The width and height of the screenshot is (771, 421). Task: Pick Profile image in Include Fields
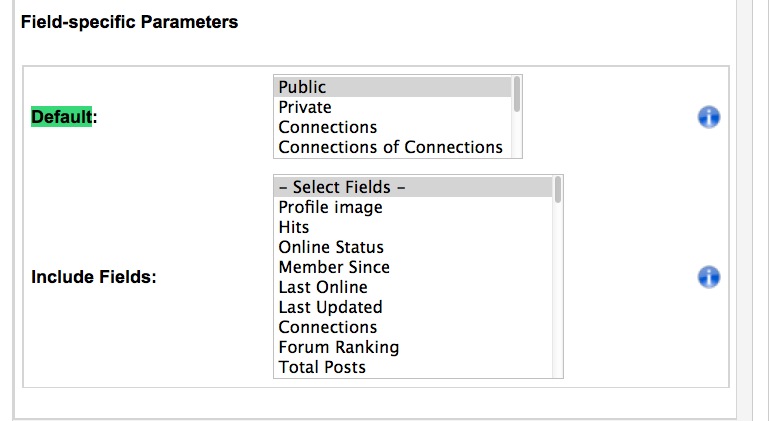click(413, 207)
